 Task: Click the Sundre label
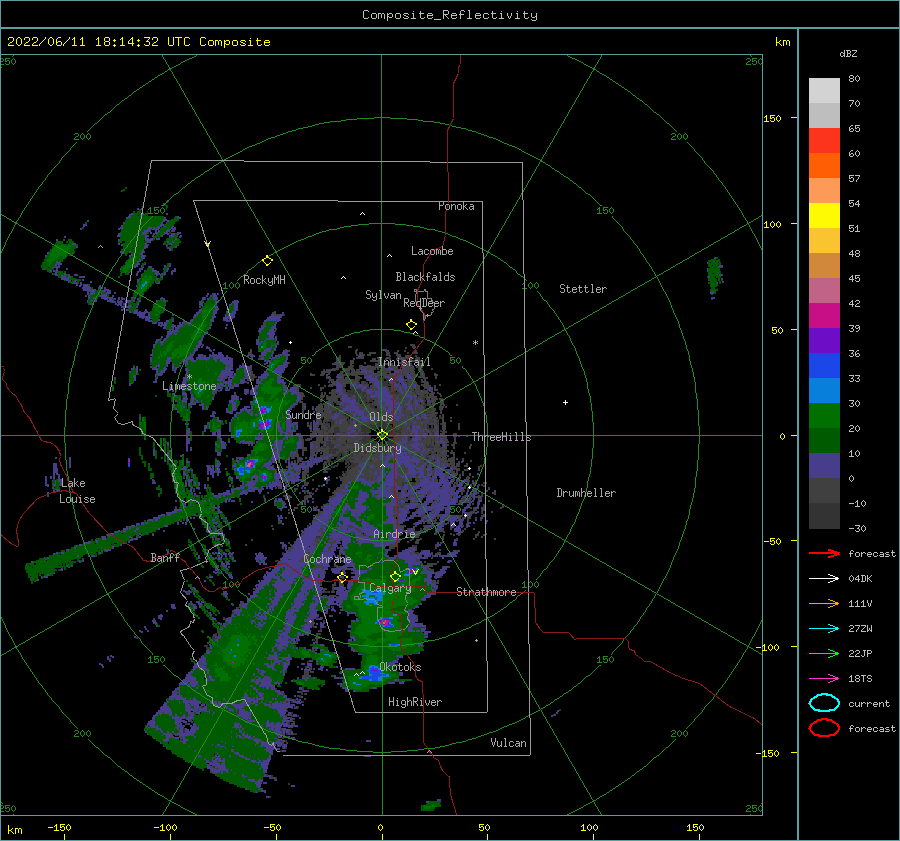(303, 414)
